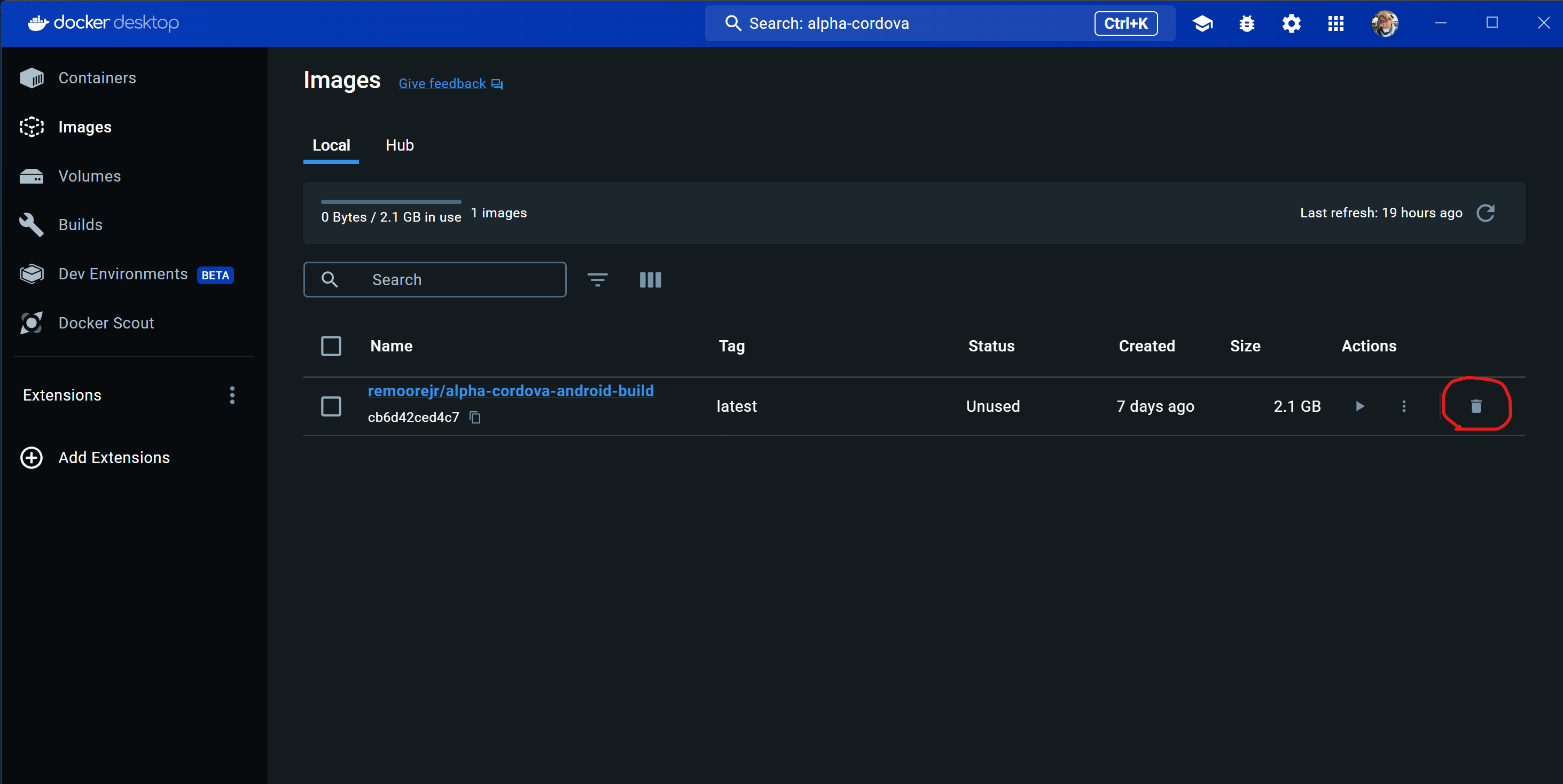Run the alpha-cordova-android-build image
Viewport: 1563px width, 784px height.
1359,406
